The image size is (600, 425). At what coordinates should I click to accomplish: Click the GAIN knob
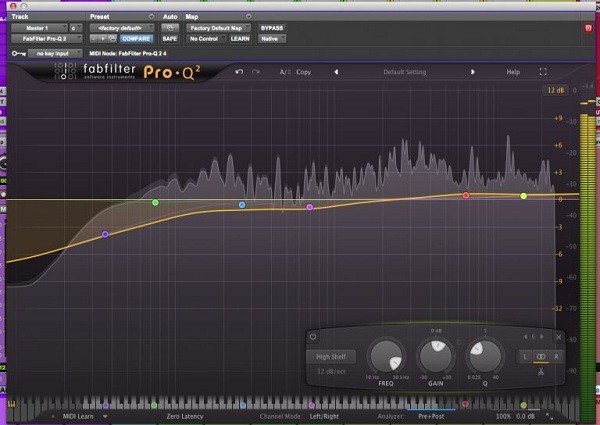[x=435, y=354]
